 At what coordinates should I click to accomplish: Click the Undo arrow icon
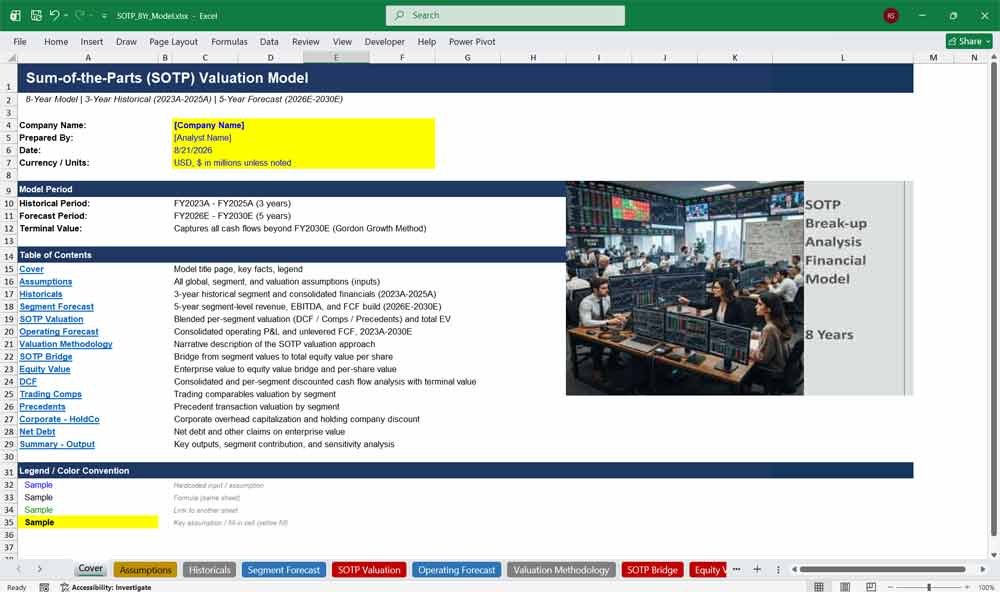click(x=55, y=15)
